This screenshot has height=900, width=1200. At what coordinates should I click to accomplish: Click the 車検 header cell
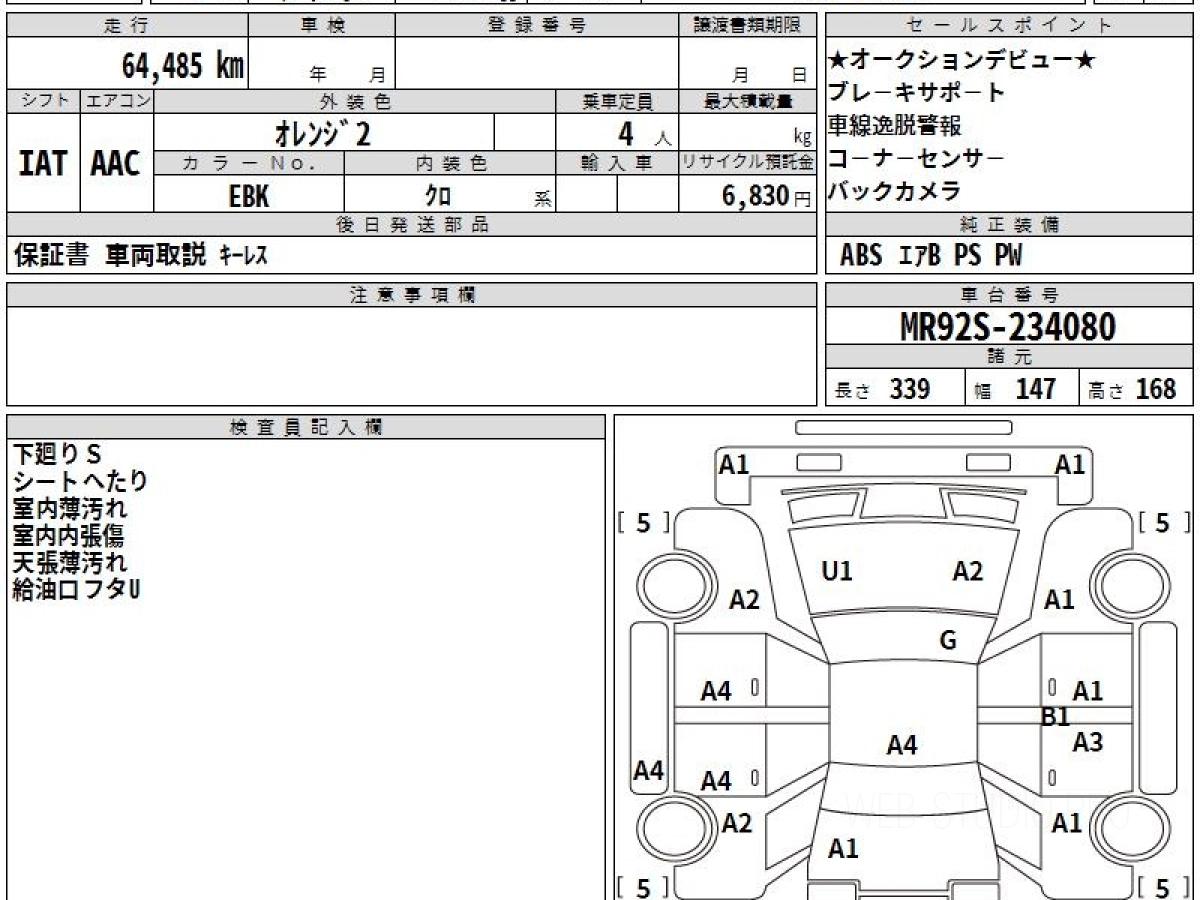click(x=321, y=25)
